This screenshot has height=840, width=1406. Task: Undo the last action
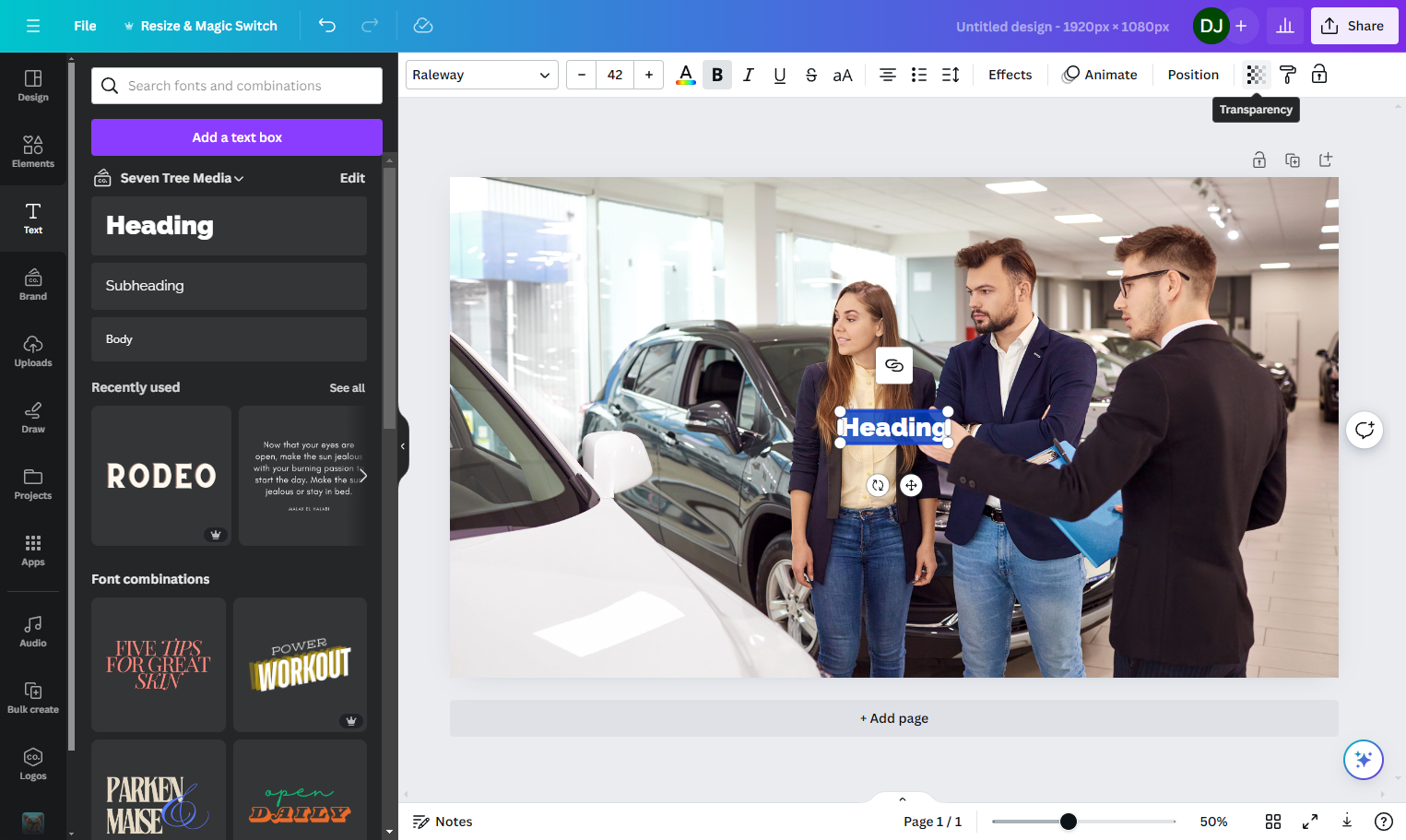[x=327, y=26]
